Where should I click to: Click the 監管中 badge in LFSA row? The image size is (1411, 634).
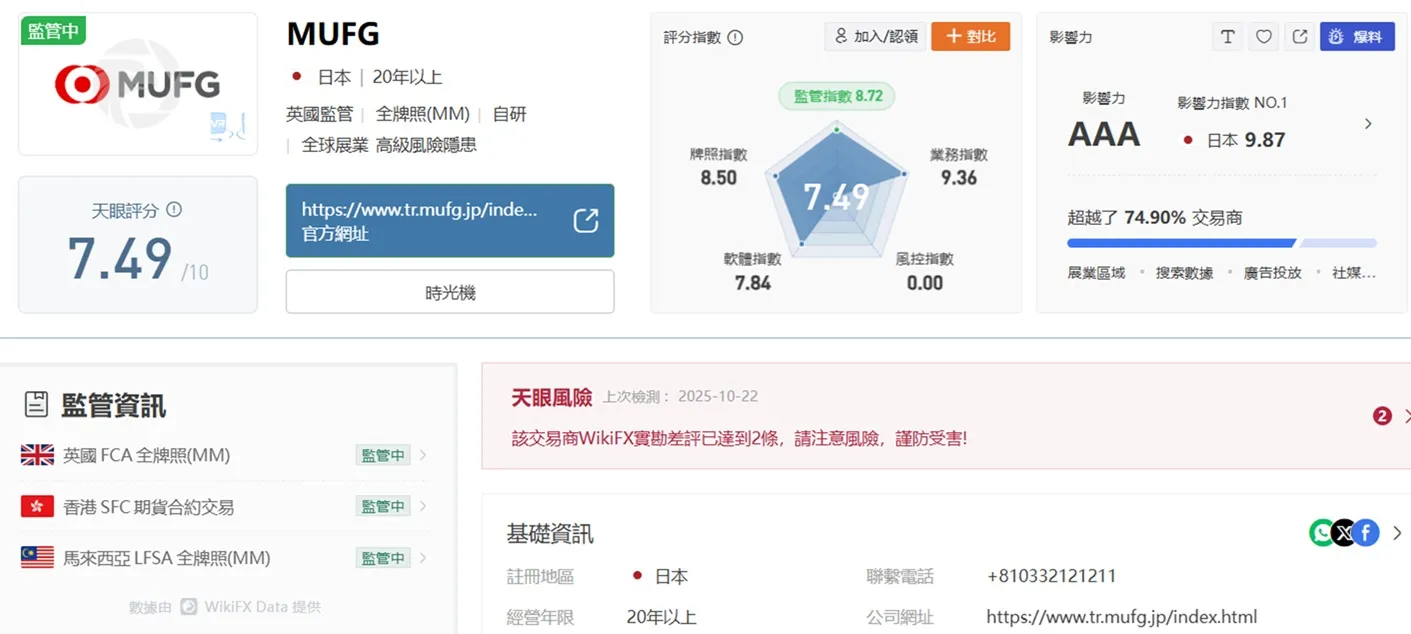[383, 558]
